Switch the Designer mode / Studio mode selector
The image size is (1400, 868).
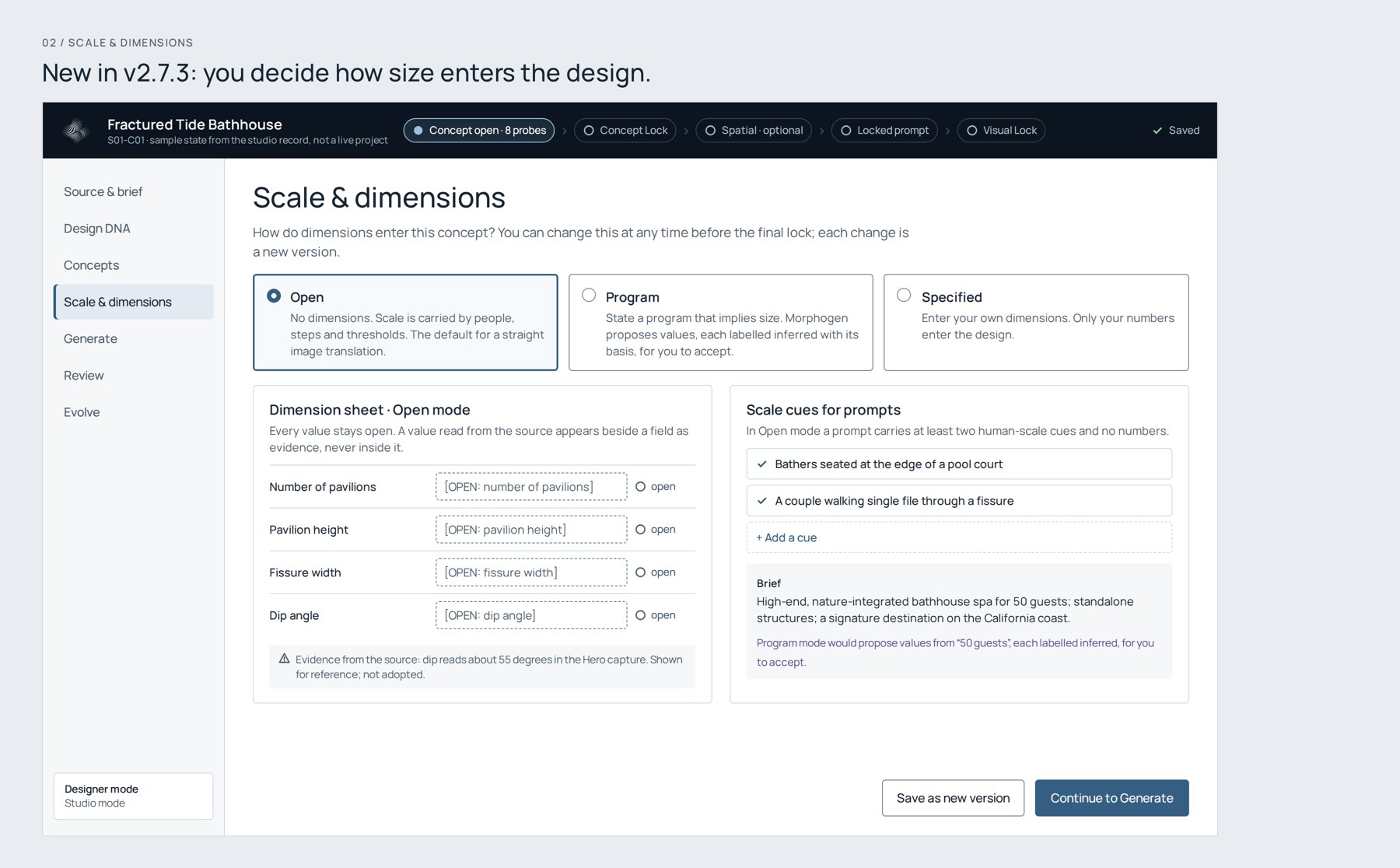[x=133, y=796]
